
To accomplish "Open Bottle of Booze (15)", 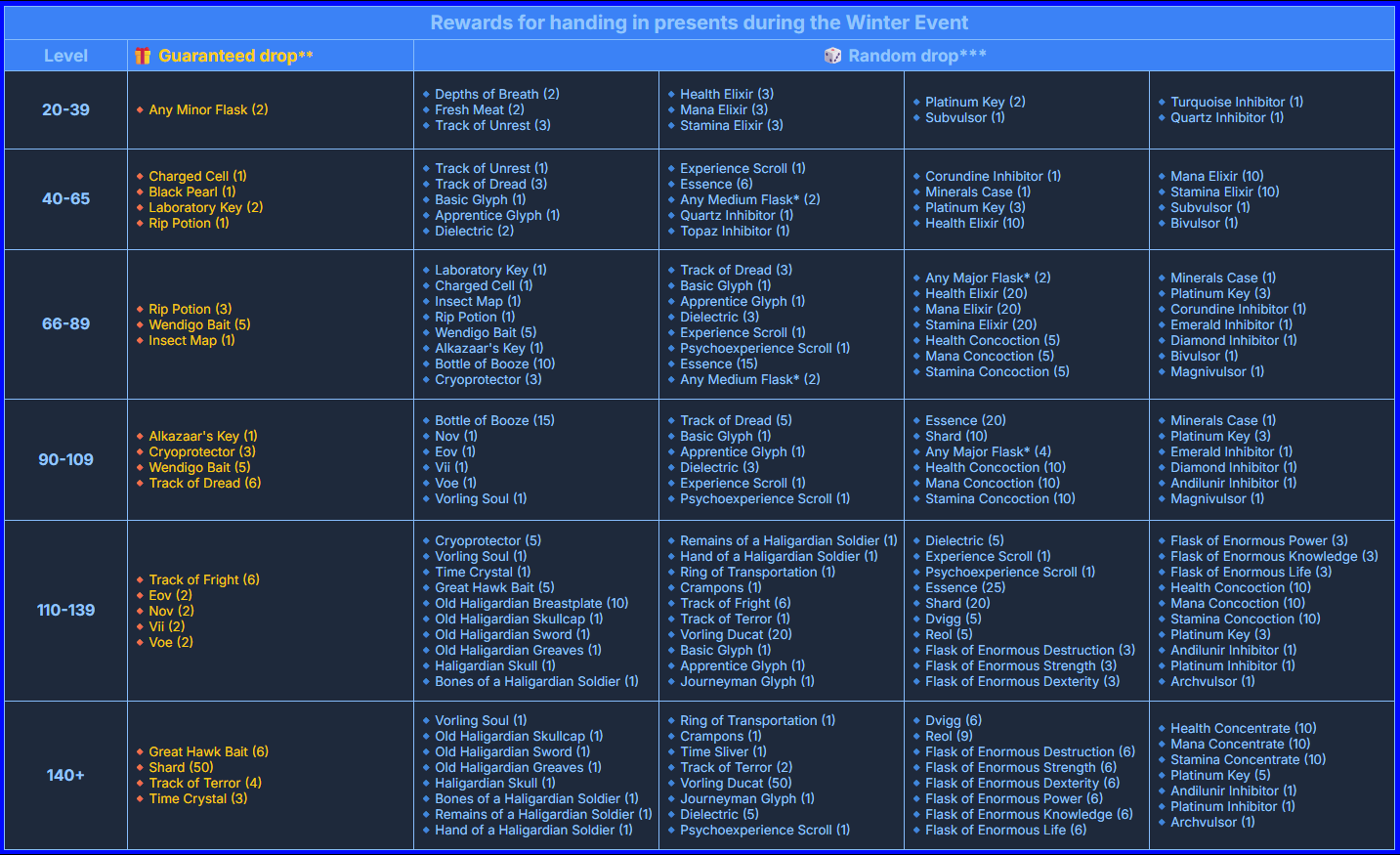I will [x=494, y=420].
